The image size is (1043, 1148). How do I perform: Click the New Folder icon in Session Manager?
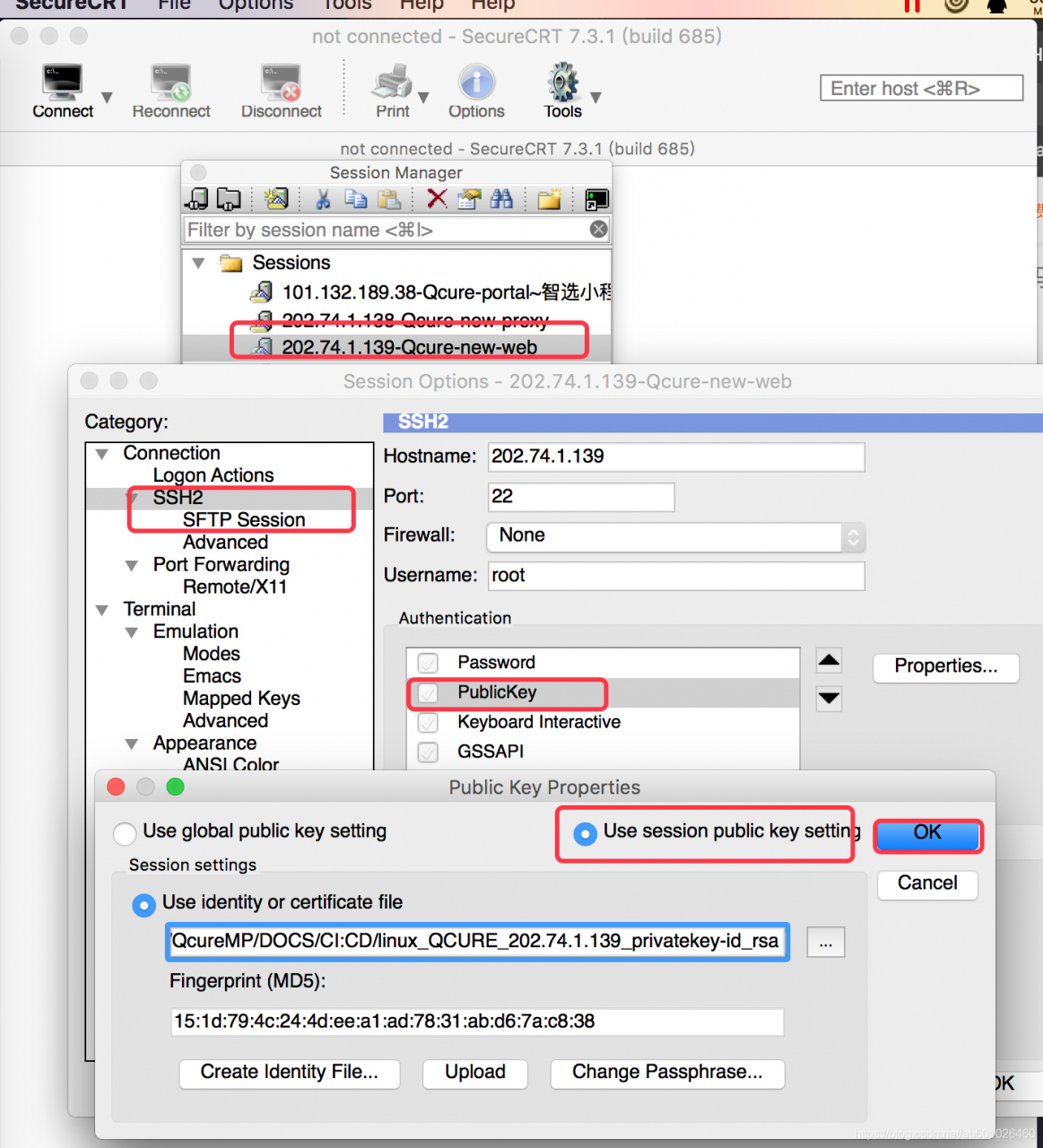click(x=549, y=199)
